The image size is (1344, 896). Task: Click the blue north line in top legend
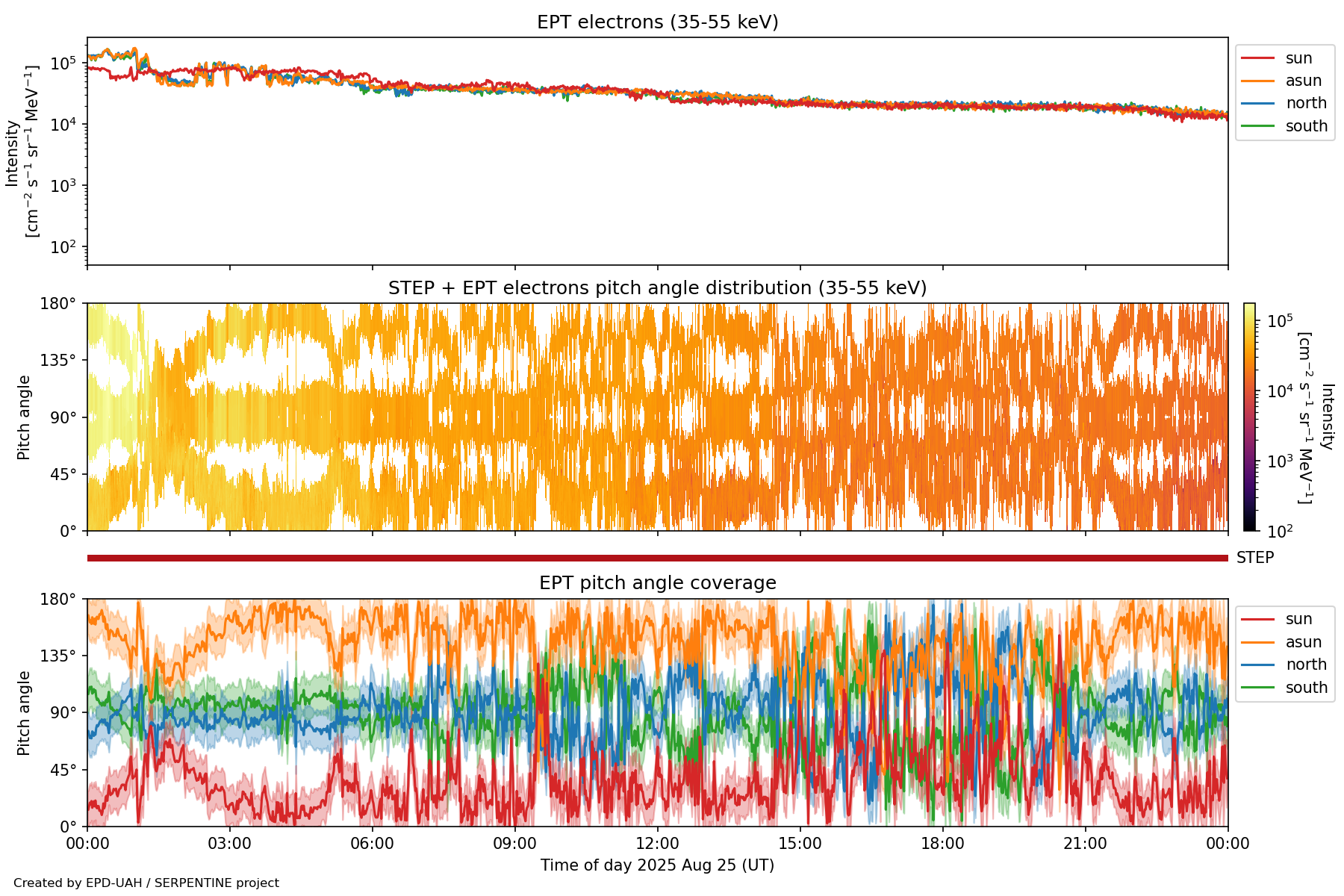click(x=1257, y=103)
